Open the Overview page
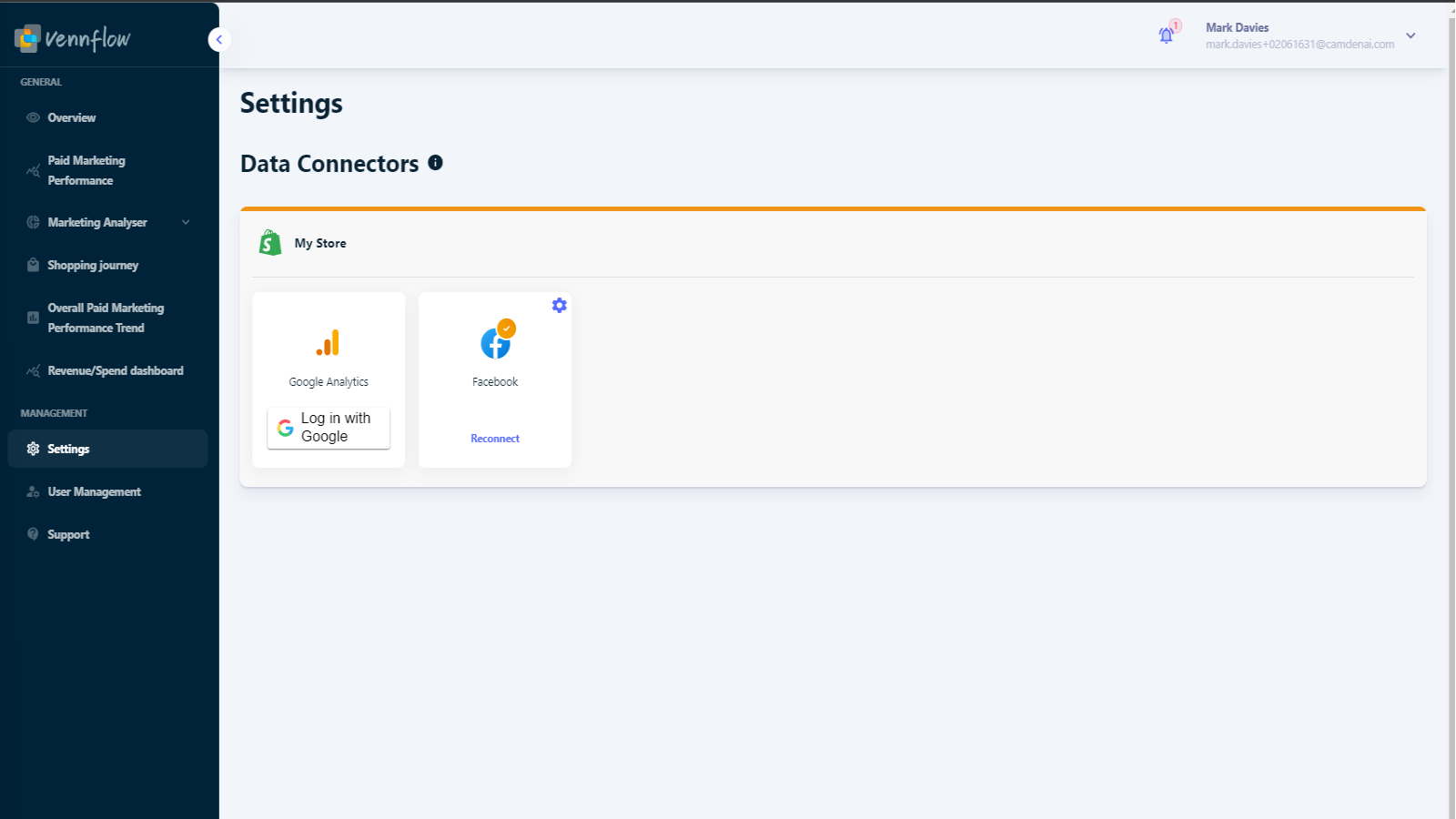1456x819 pixels. point(108,117)
